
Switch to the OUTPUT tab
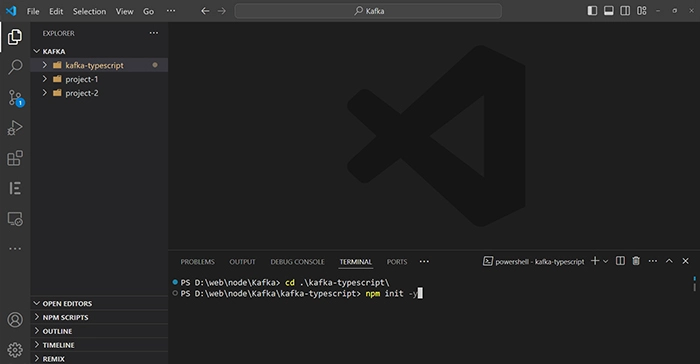coord(242,262)
